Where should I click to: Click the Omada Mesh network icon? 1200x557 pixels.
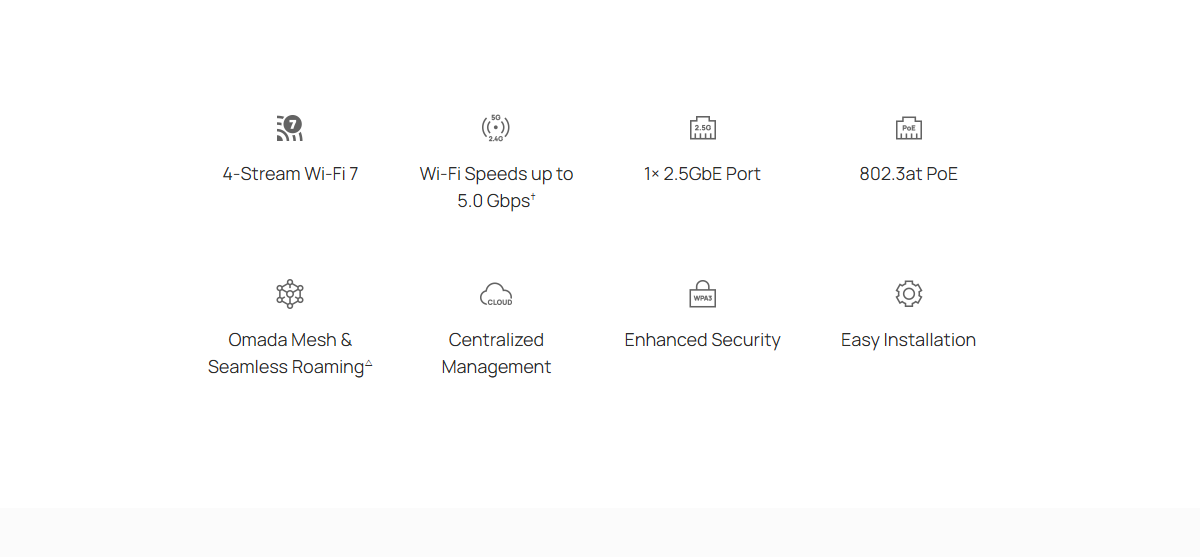click(x=289, y=294)
